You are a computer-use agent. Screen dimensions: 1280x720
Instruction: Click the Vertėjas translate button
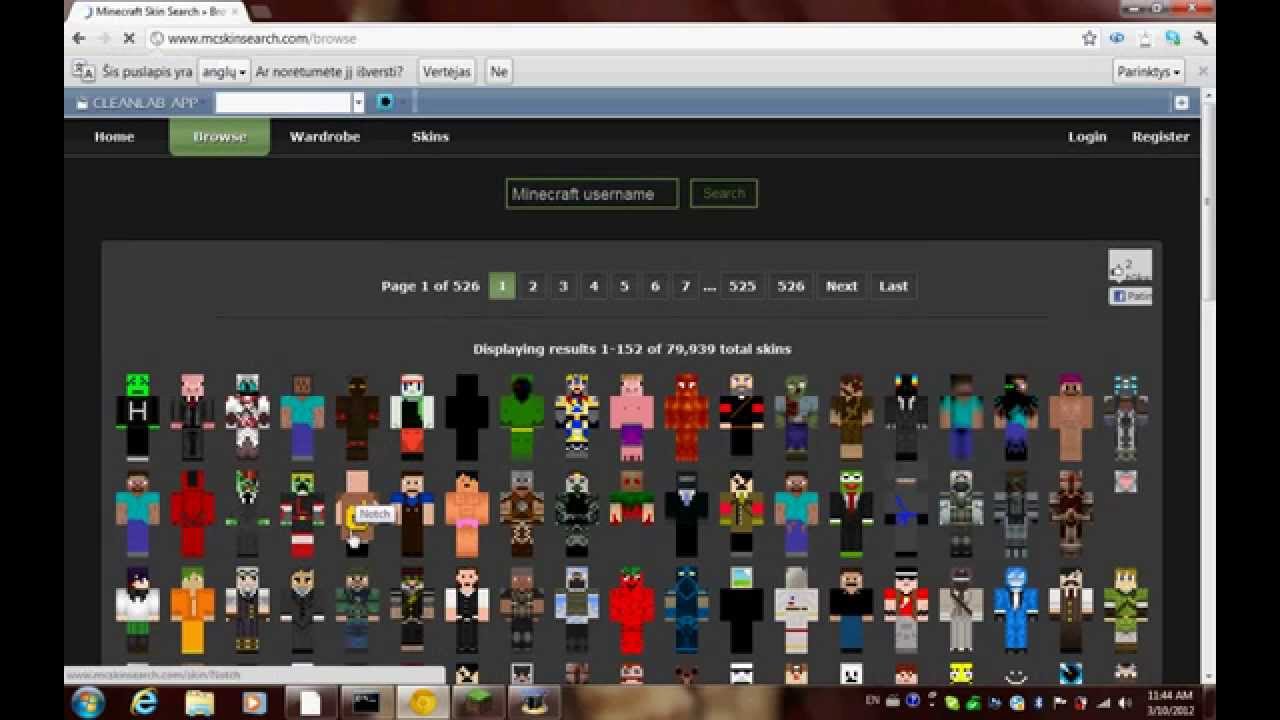tap(447, 71)
